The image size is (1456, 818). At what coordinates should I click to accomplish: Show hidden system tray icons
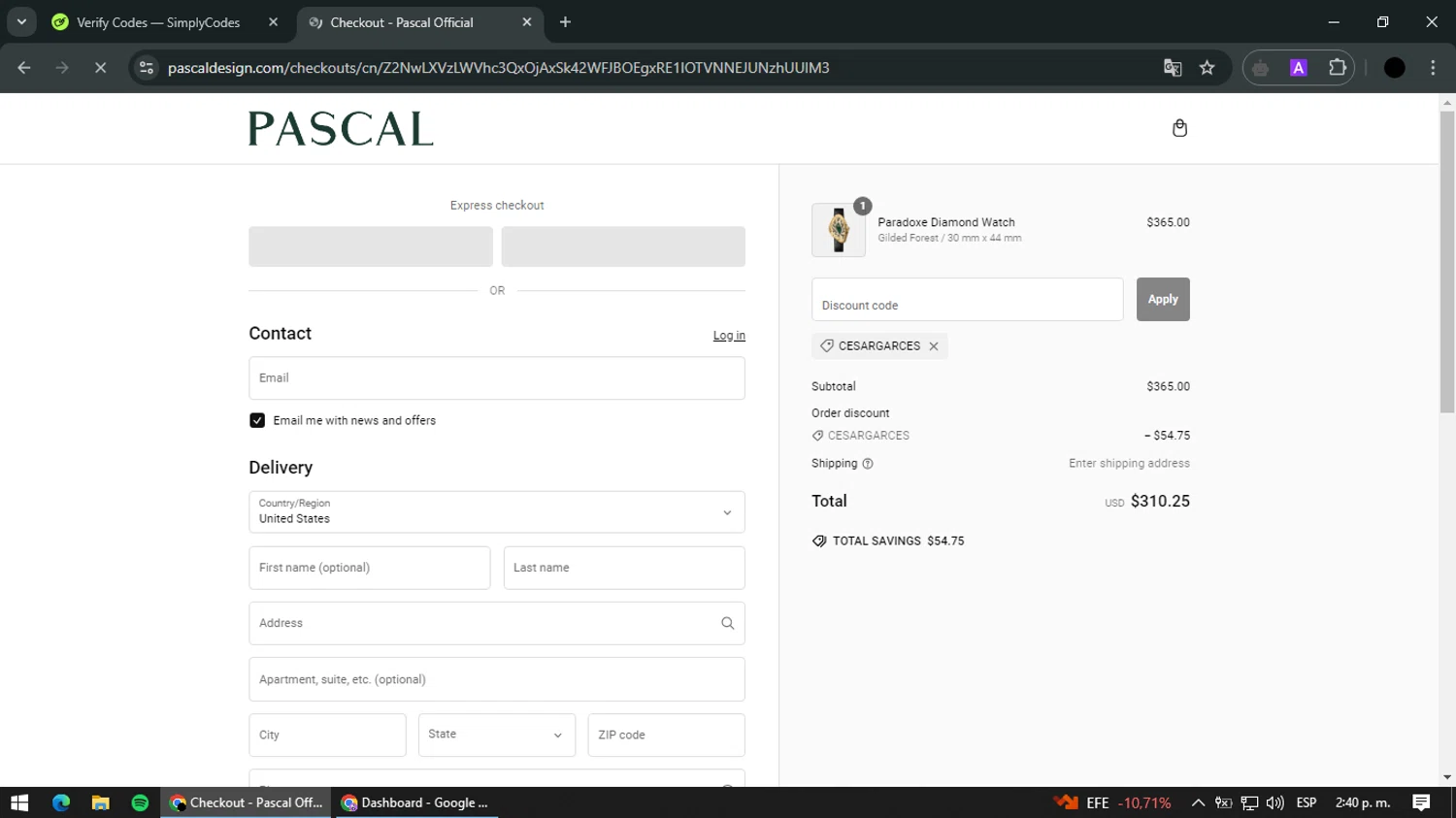click(x=1198, y=802)
